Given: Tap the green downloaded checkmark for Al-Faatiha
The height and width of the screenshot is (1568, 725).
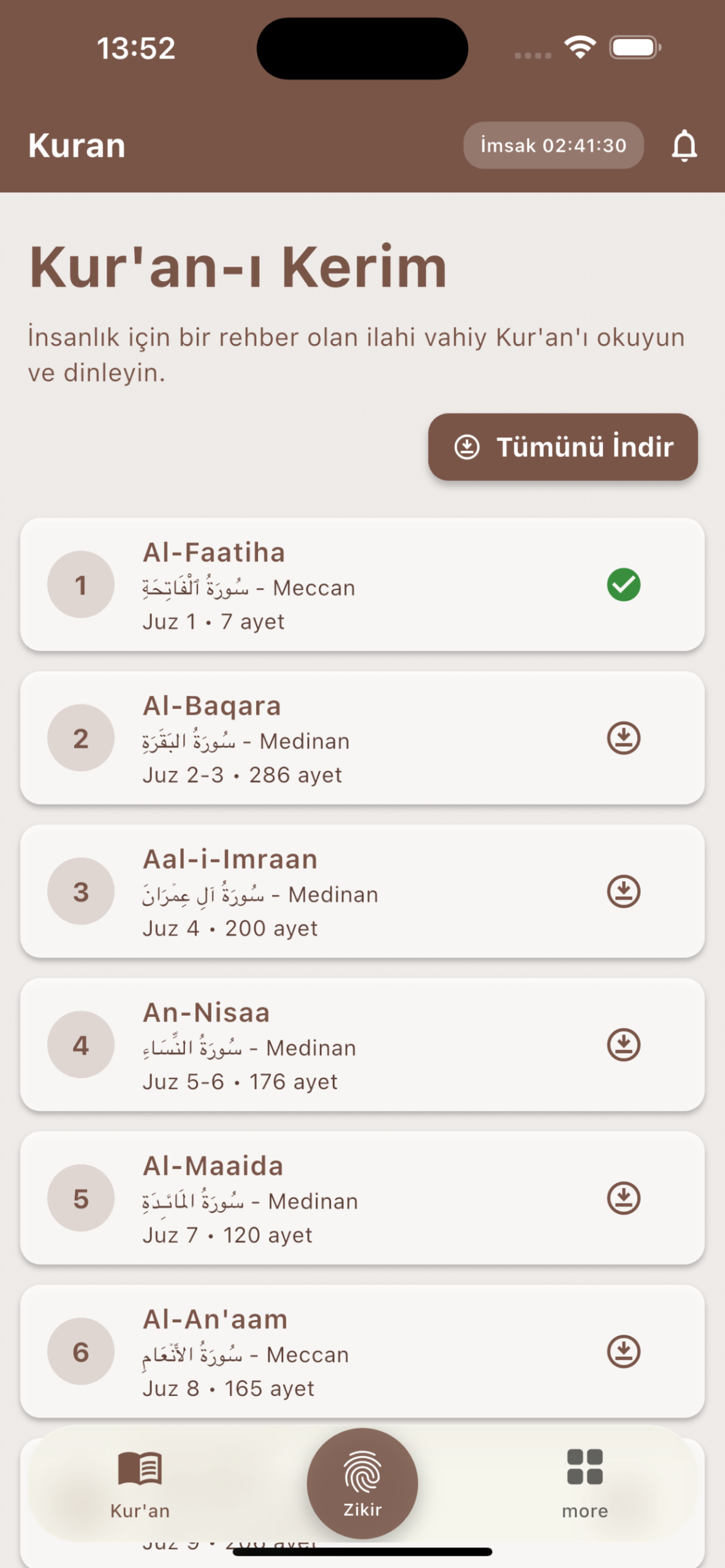Looking at the screenshot, I should tap(623, 585).
